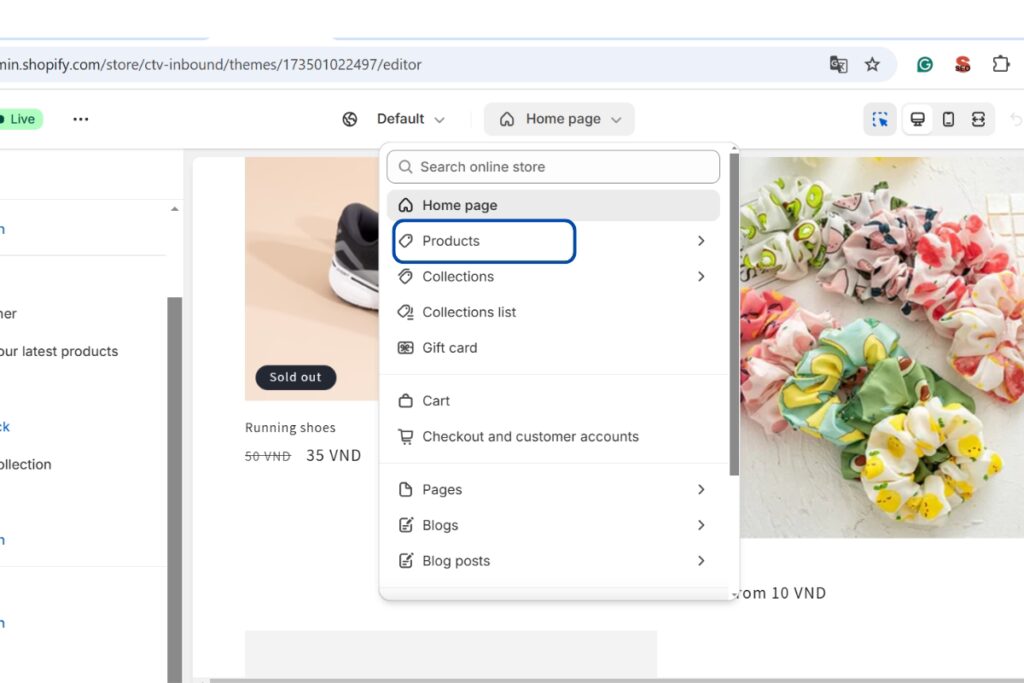The width and height of the screenshot is (1024, 683).
Task: Expand the Products submenu chevron
Action: pyautogui.click(x=701, y=241)
